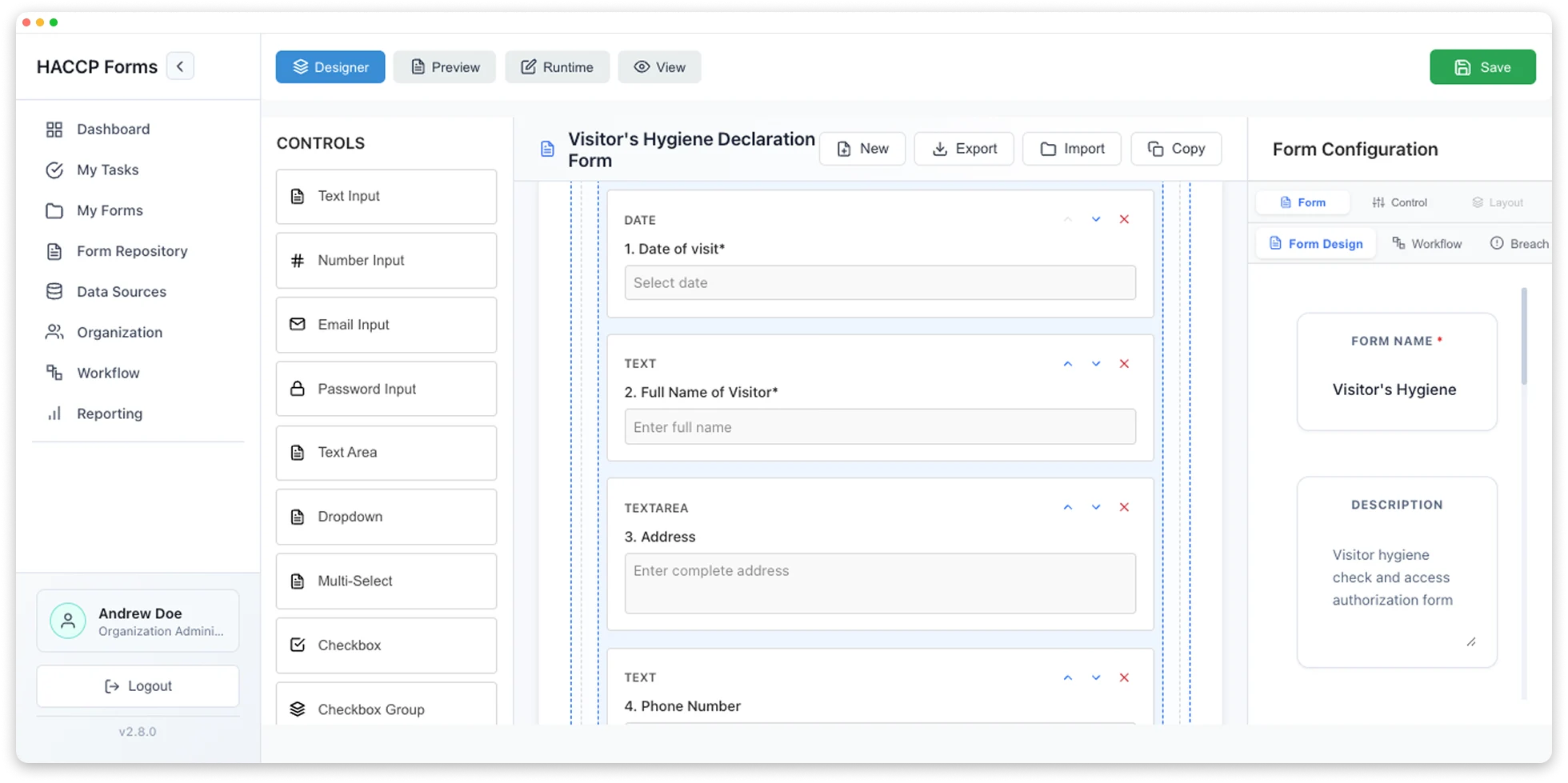This screenshot has height=783, width=1568.
Task: Add a Multi-Select control
Action: (x=386, y=581)
